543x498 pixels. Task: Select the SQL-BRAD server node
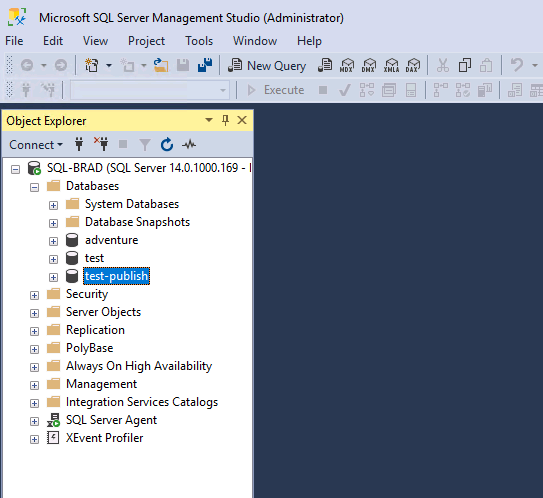pos(149,168)
